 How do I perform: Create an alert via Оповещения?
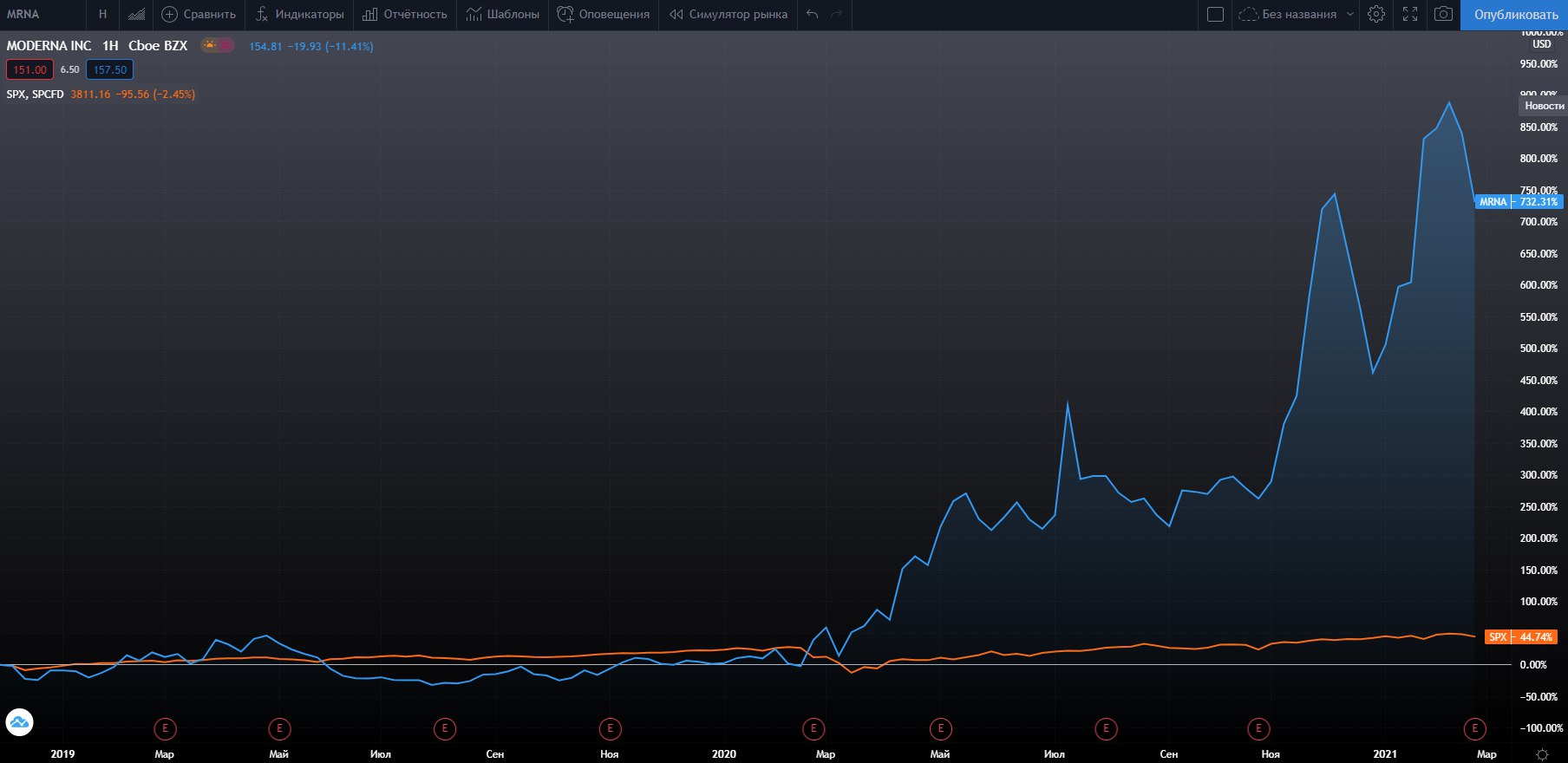603,15
